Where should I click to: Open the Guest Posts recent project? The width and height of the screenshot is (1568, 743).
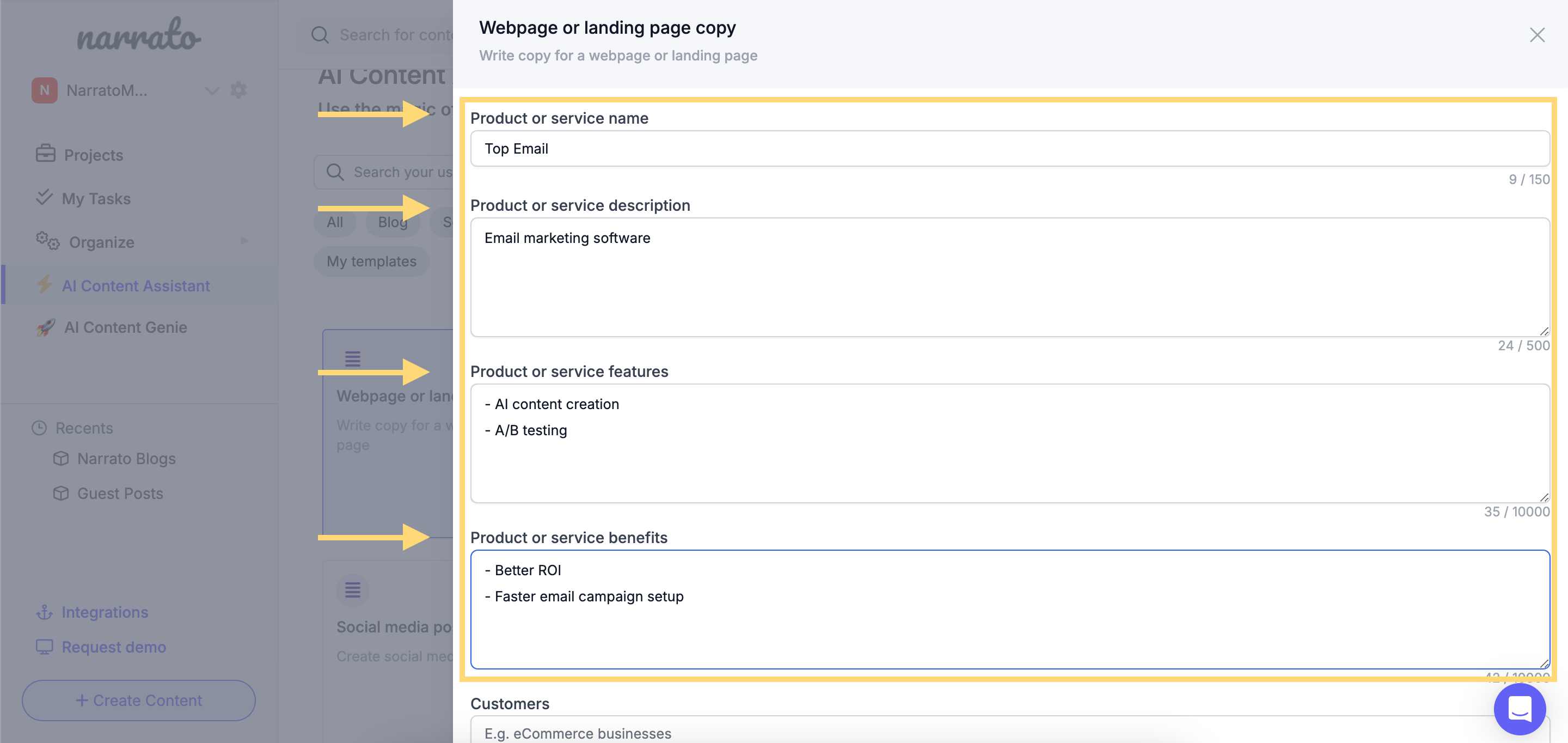pos(120,492)
